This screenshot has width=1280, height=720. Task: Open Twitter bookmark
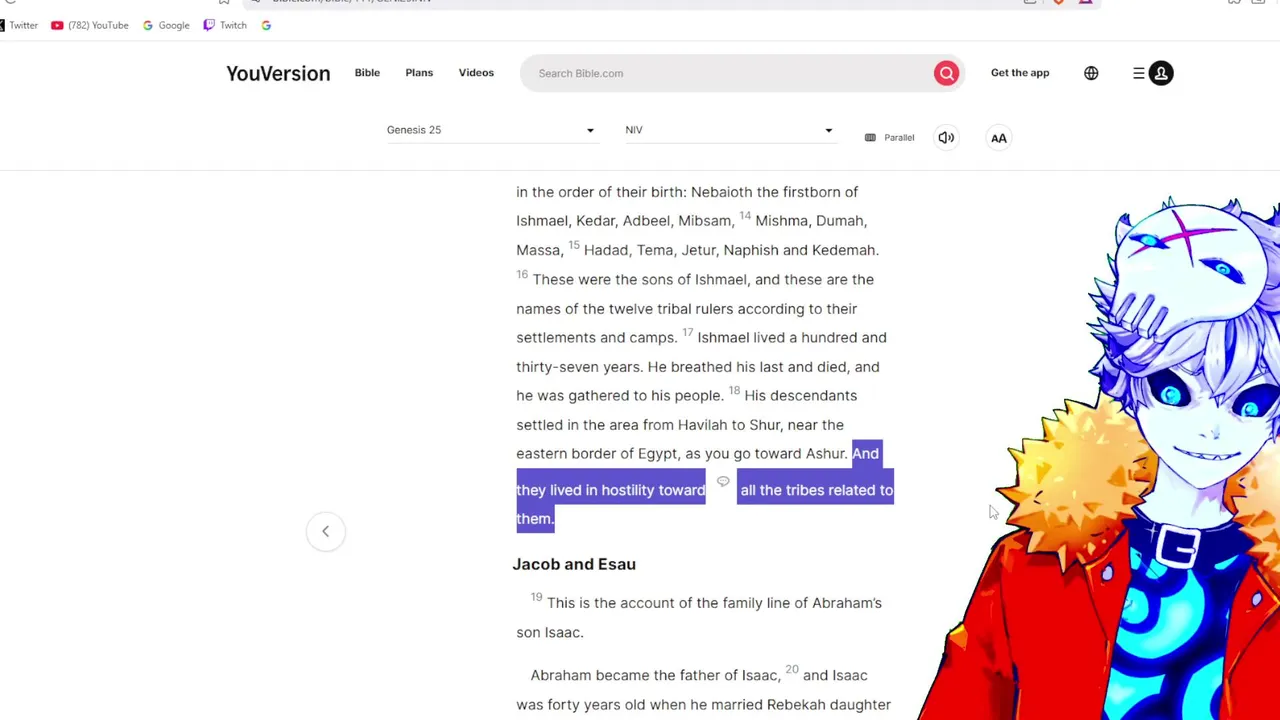[x=19, y=25]
